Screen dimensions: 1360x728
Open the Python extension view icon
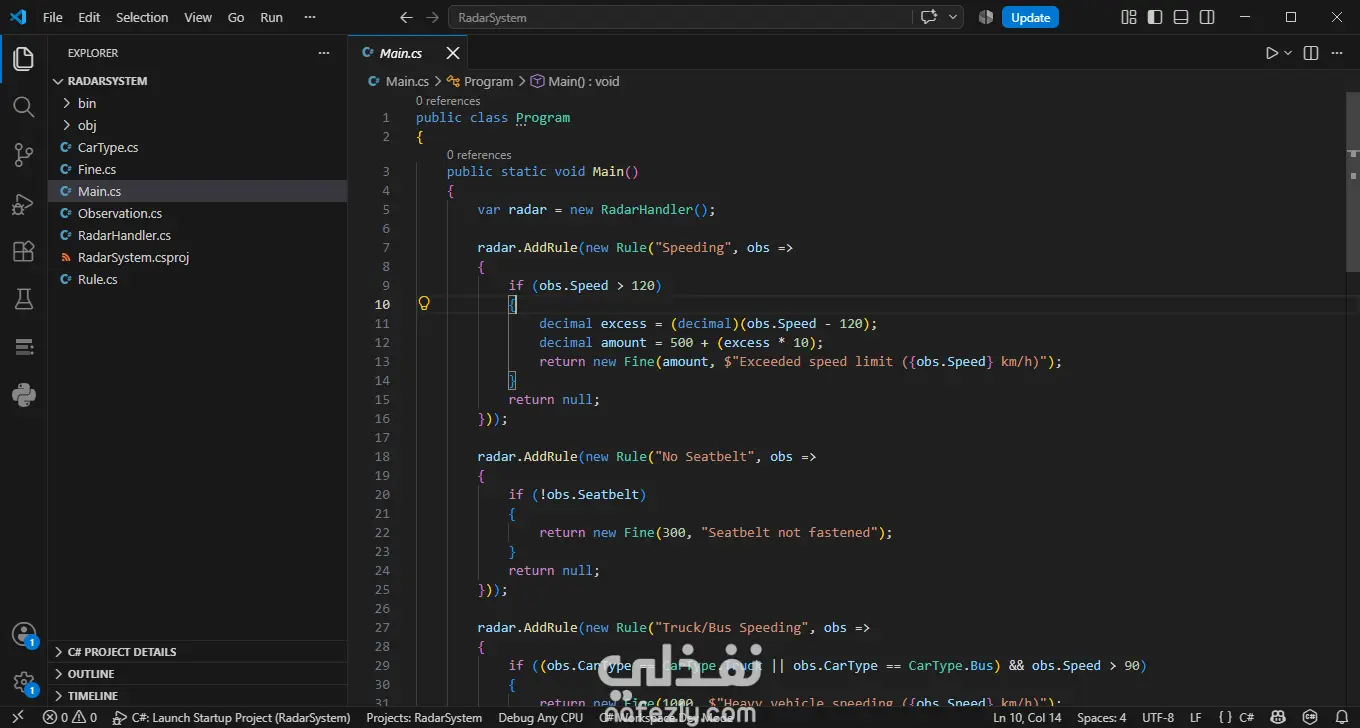[23, 395]
